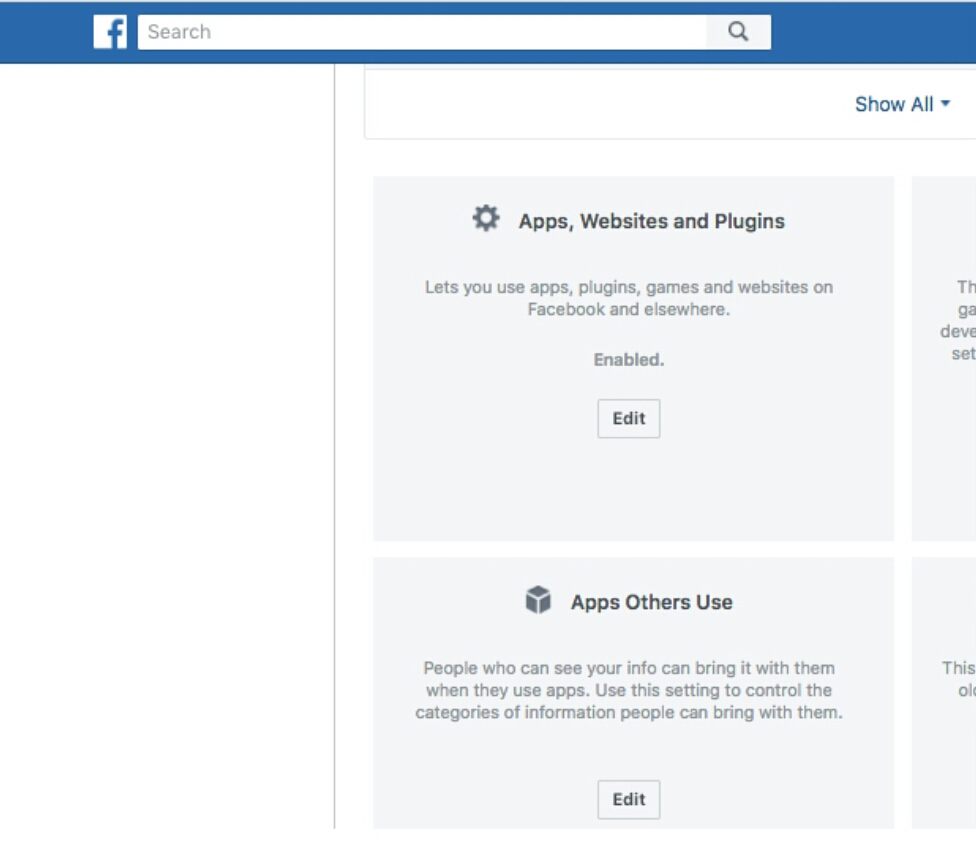Open the Show All dropdown
The height and width of the screenshot is (858, 976).
(x=902, y=104)
